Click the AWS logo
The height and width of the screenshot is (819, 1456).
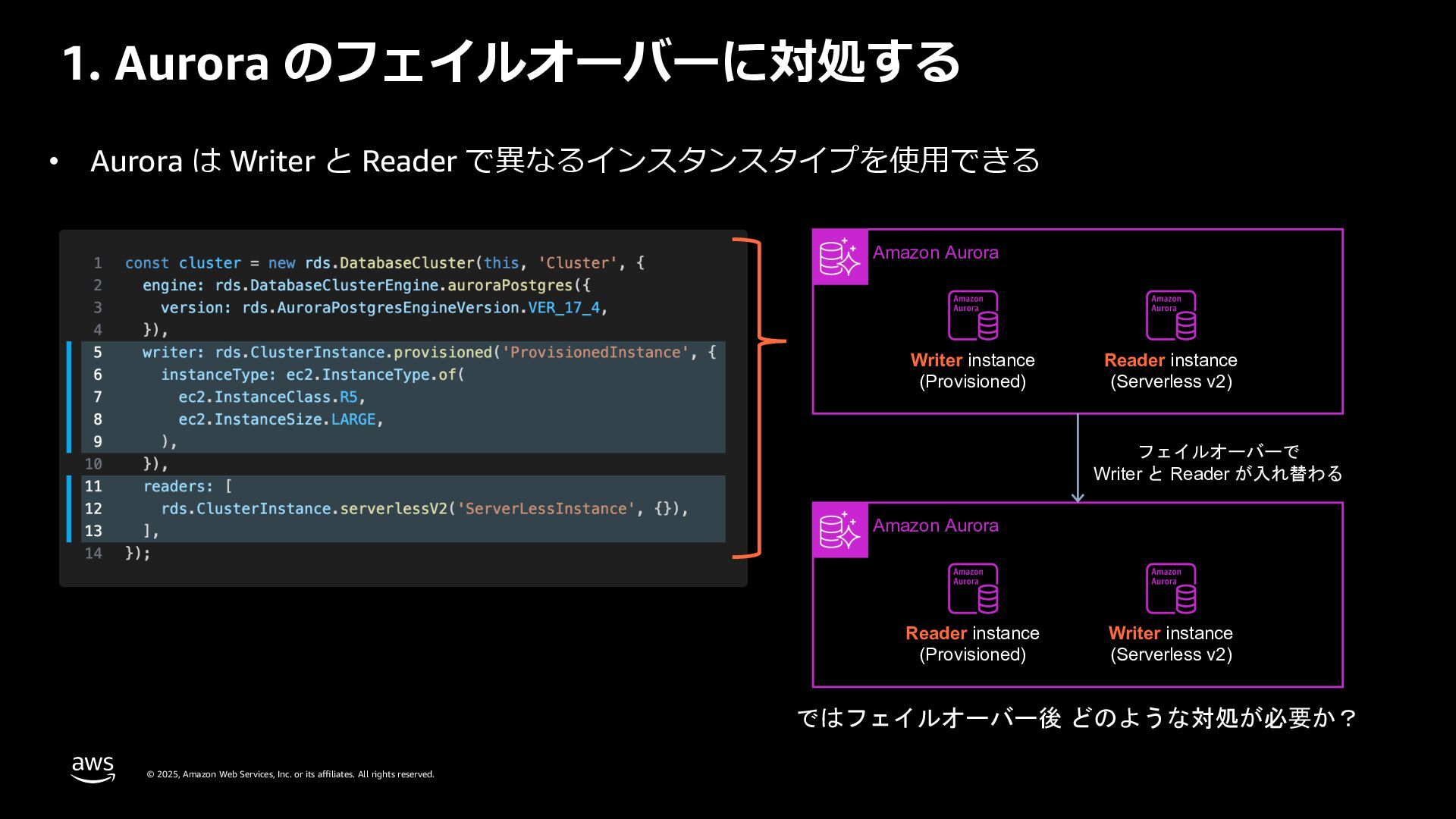point(93,769)
